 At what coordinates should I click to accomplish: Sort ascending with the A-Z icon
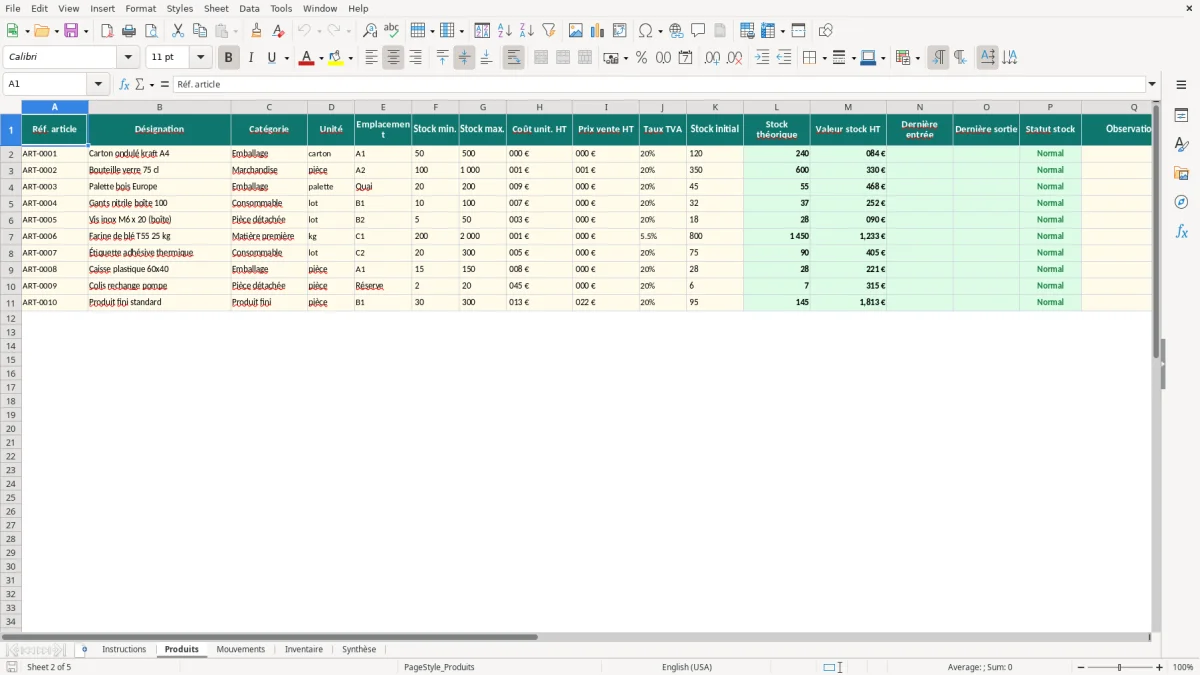(x=504, y=31)
